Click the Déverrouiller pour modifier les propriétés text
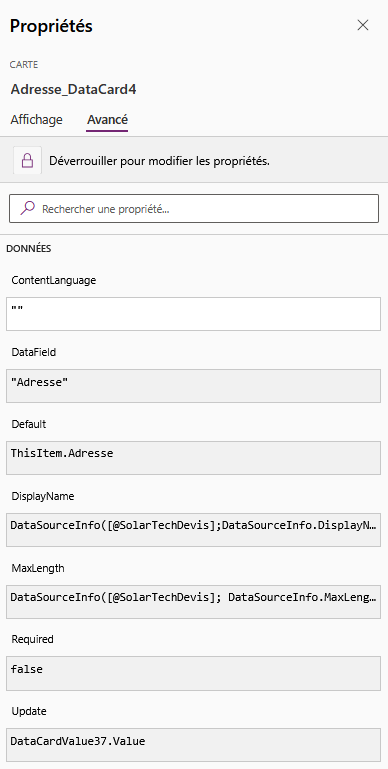The width and height of the screenshot is (388, 769). point(159,161)
